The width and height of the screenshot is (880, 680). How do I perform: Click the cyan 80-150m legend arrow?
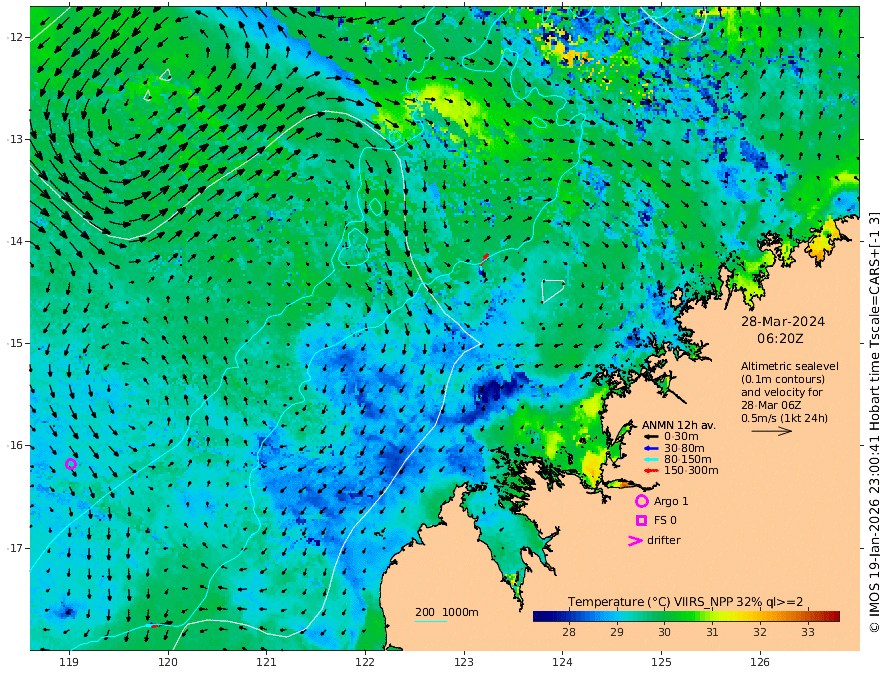point(651,460)
